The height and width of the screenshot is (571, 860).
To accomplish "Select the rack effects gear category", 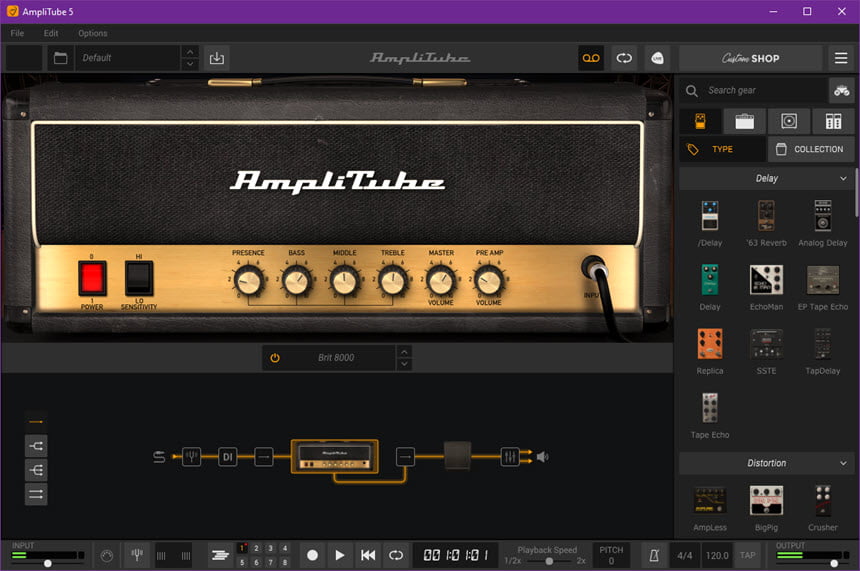I will click(833, 121).
